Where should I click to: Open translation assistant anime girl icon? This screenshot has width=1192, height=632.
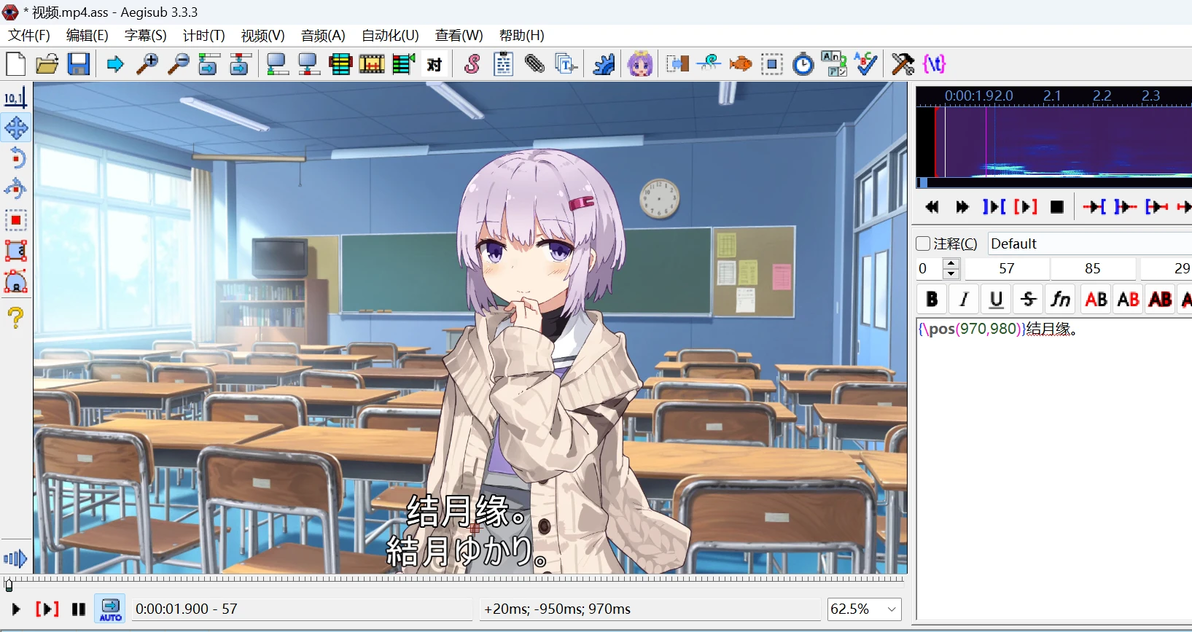[640, 65]
